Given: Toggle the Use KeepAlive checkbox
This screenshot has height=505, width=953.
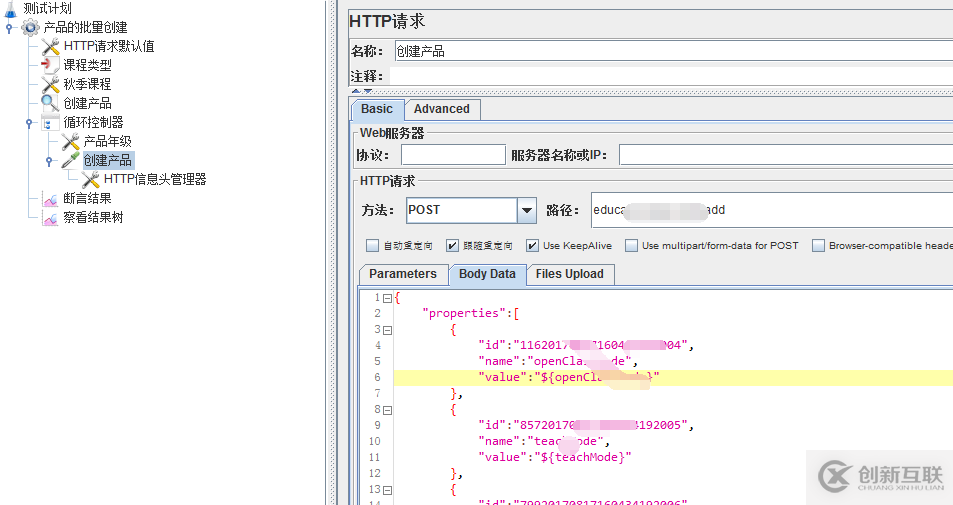Looking at the screenshot, I should coord(532,246).
